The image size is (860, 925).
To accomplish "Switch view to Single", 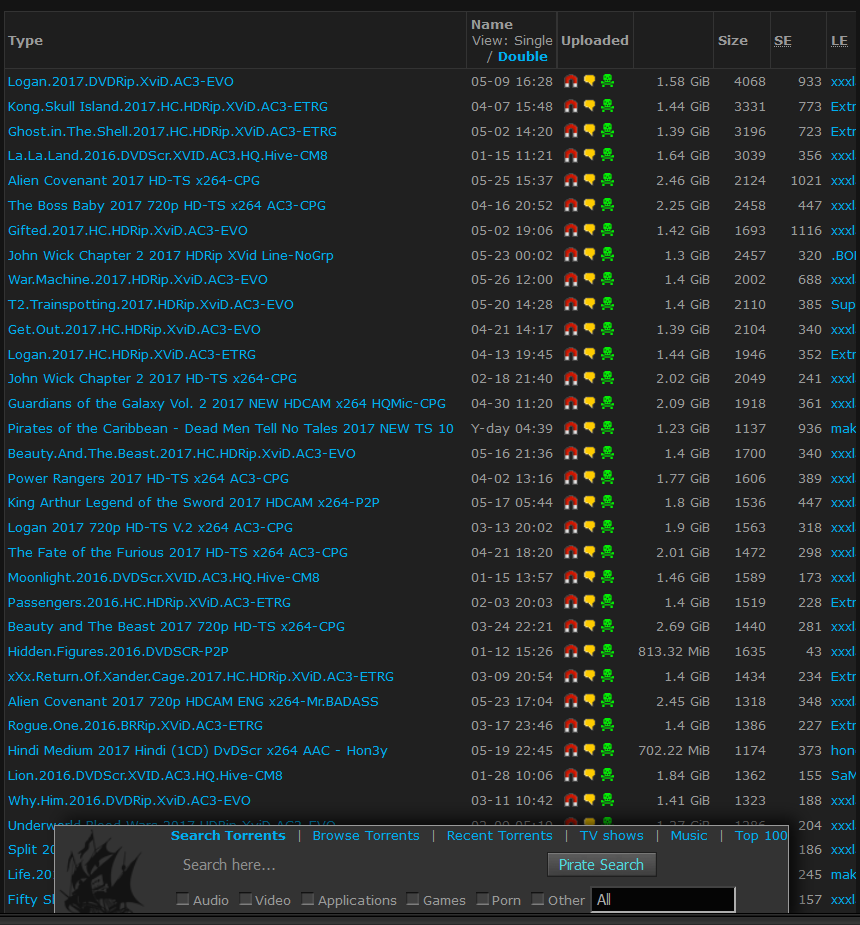I will pos(533,41).
